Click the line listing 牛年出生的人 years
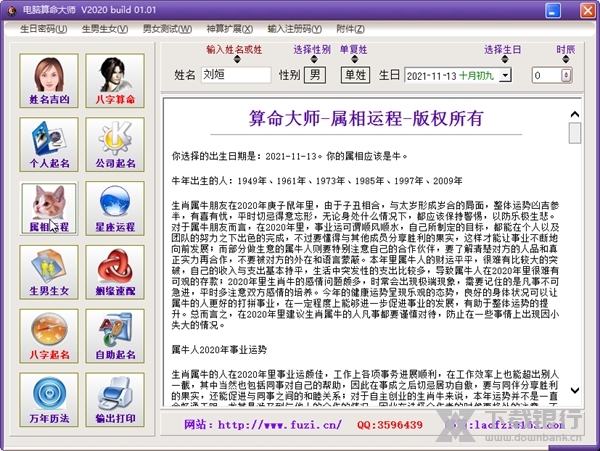 pos(317,181)
